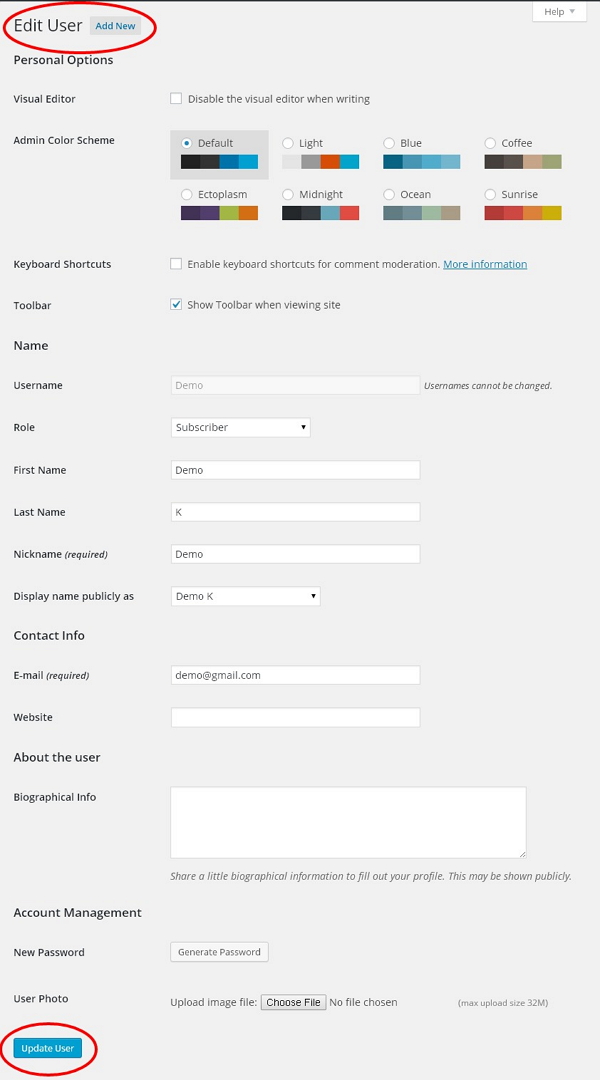Open the Role dropdown
This screenshot has width=600, height=1080.
coord(240,427)
